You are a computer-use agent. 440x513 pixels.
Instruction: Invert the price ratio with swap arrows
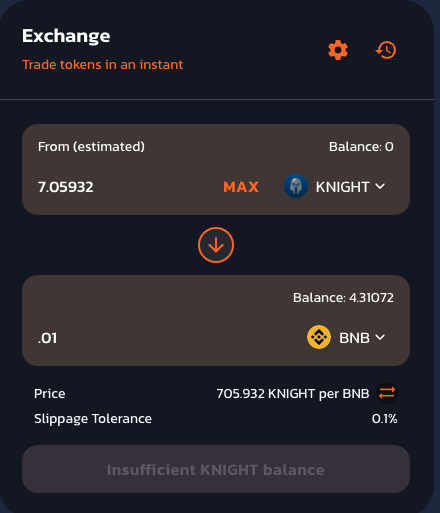pyautogui.click(x=387, y=393)
